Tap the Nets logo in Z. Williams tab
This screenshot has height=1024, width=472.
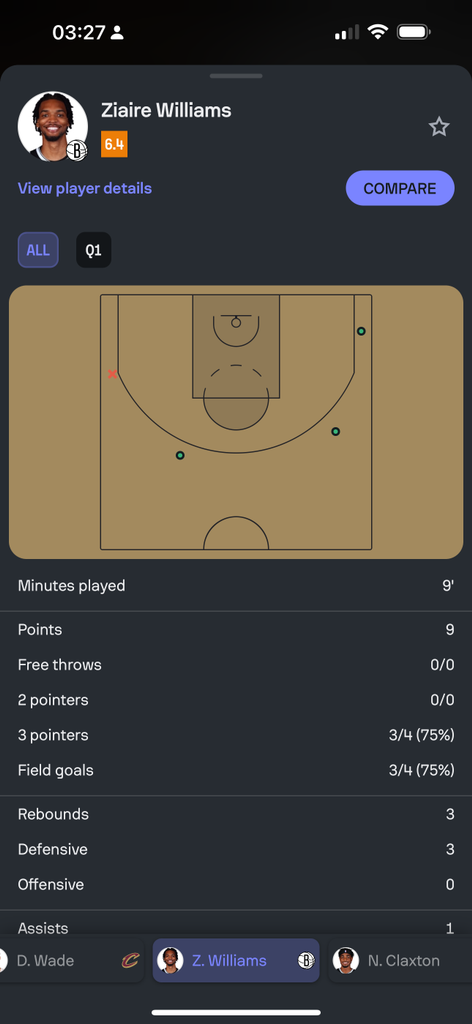coord(306,961)
